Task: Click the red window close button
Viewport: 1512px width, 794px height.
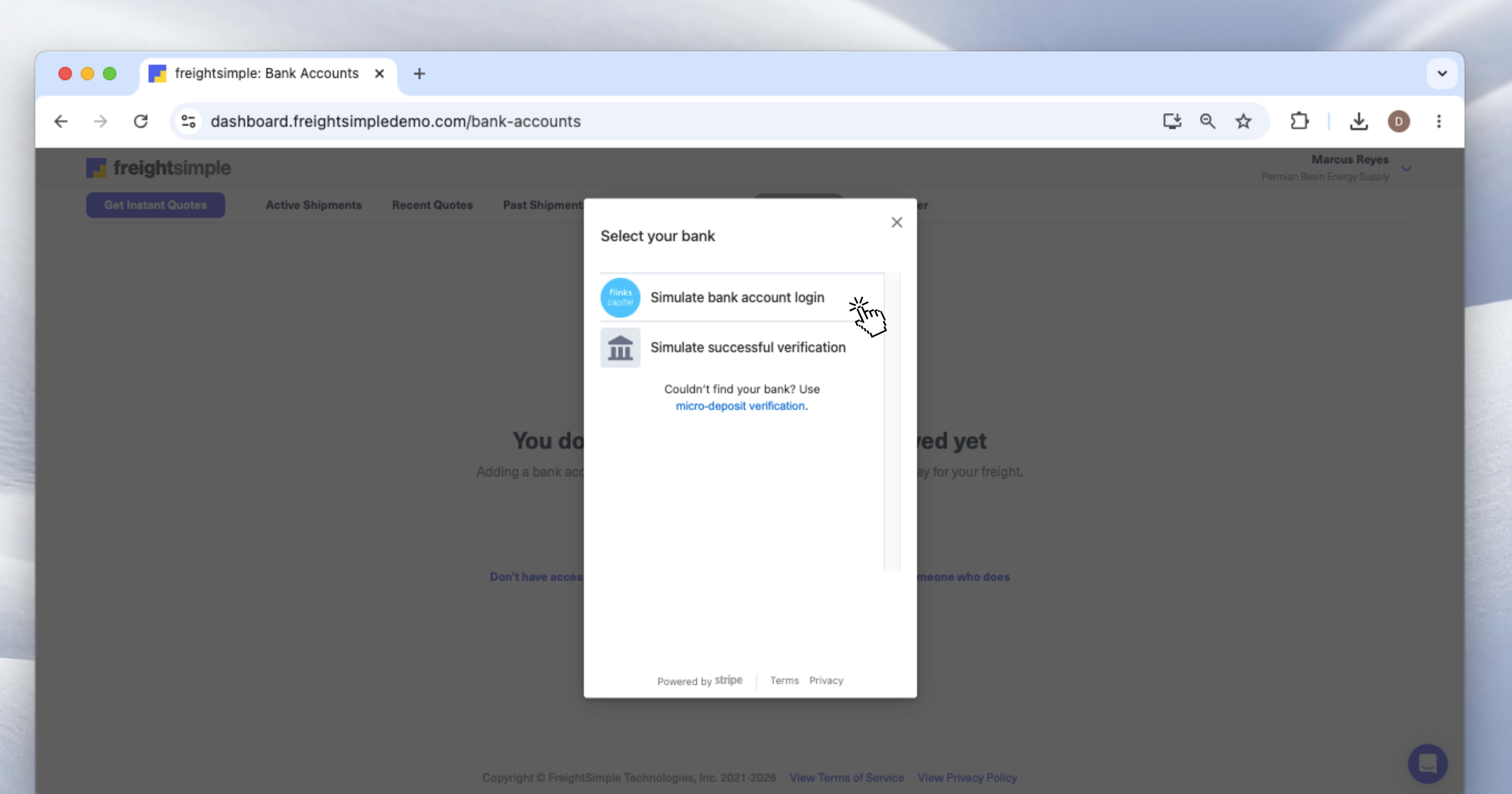Action: [x=65, y=74]
